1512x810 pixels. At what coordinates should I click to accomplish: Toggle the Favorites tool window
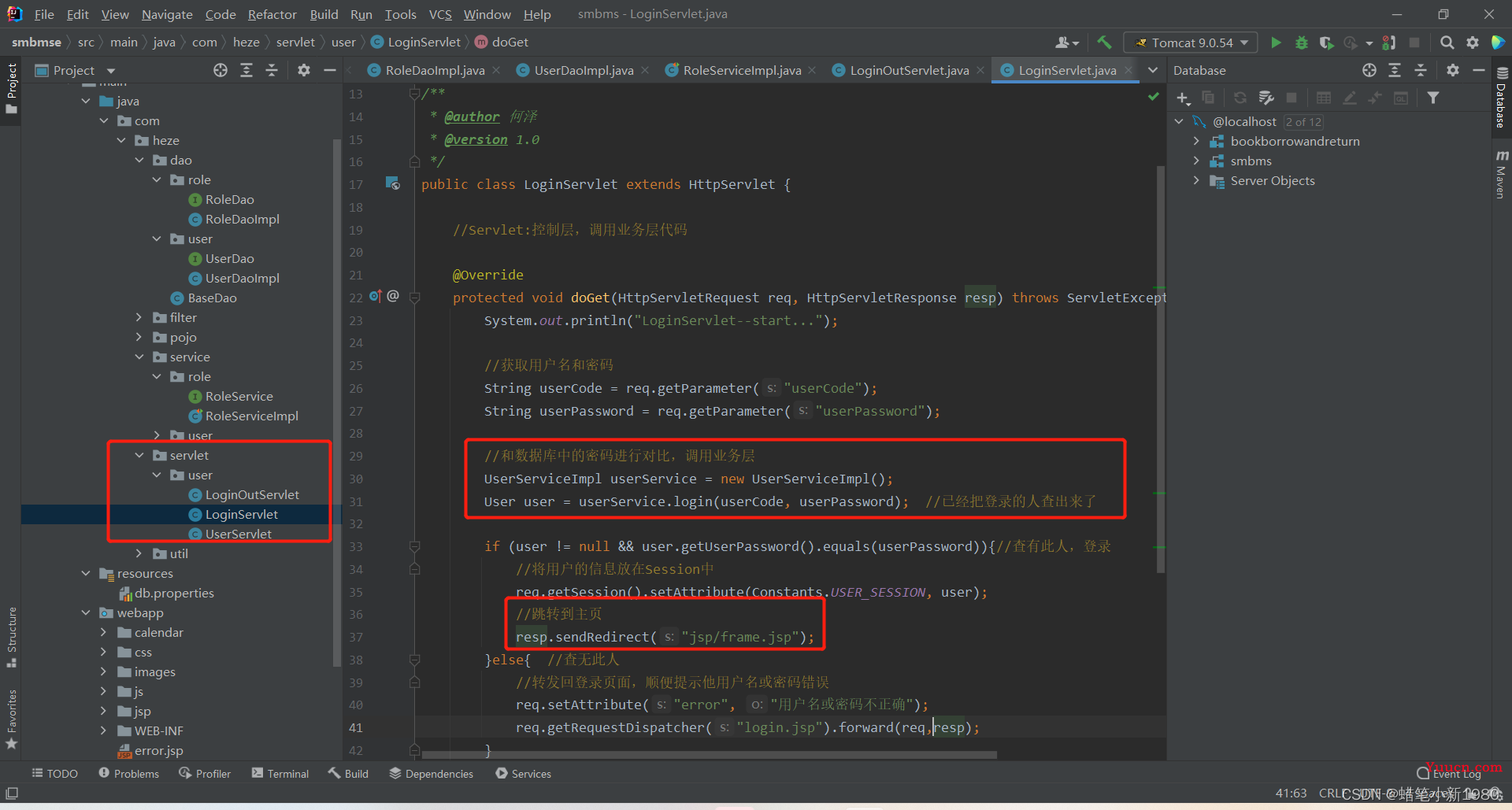pos(11,719)
